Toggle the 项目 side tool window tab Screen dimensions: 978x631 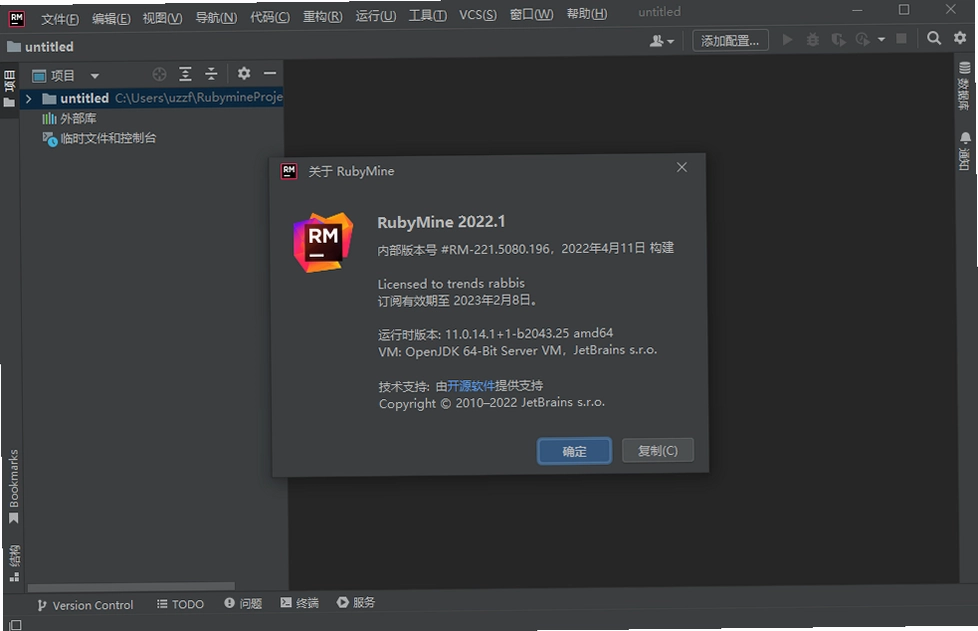(9, 89)
